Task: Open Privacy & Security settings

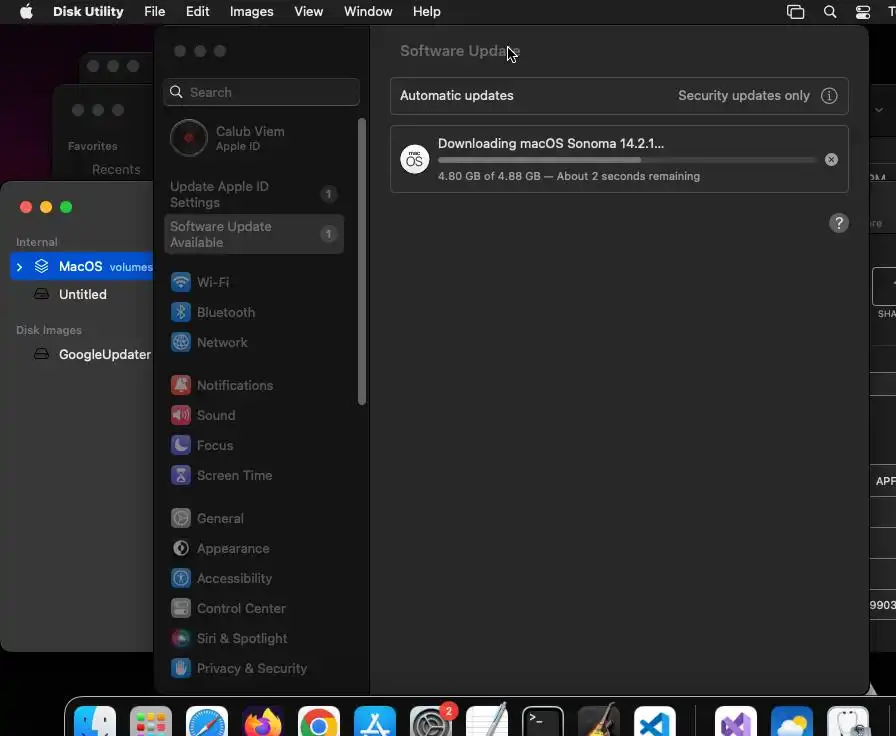Action: pos(238,668)
